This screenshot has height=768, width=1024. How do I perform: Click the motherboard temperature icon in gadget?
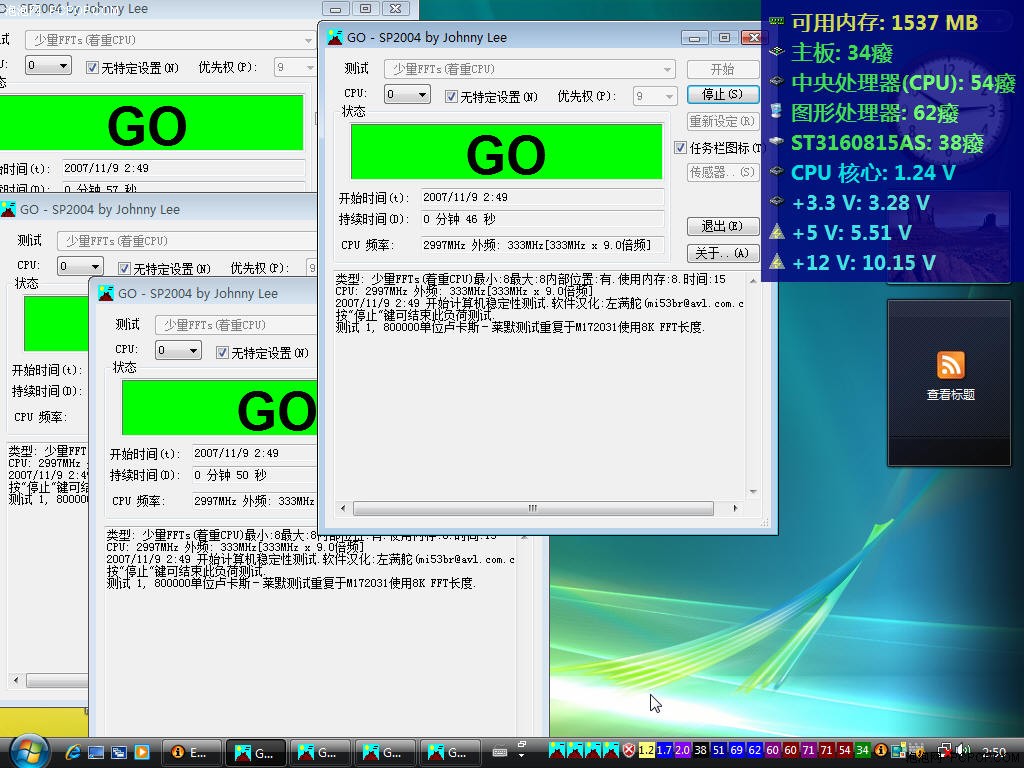(x=776, y=51)
